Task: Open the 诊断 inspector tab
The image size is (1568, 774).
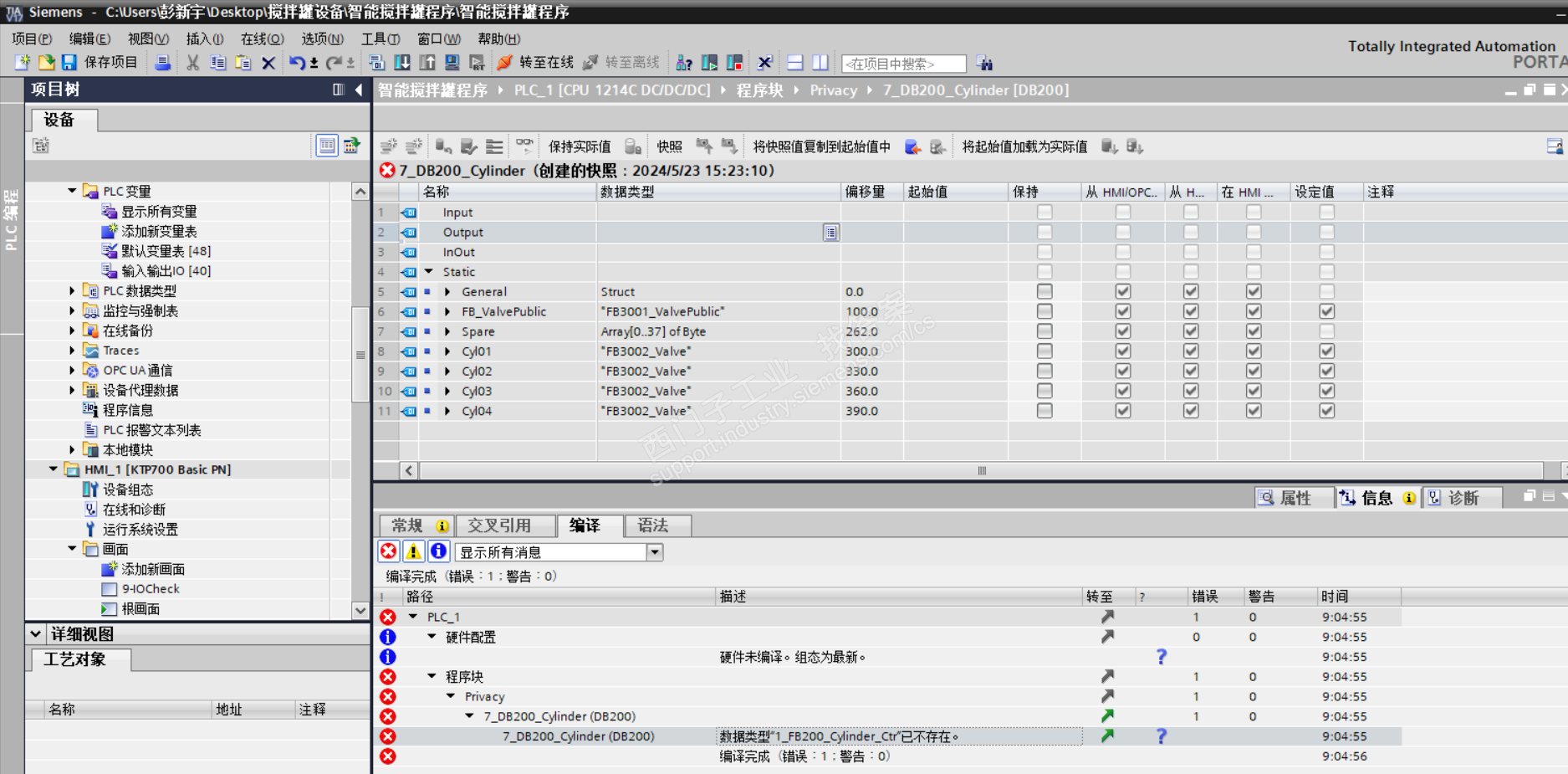Action: 1461,498
